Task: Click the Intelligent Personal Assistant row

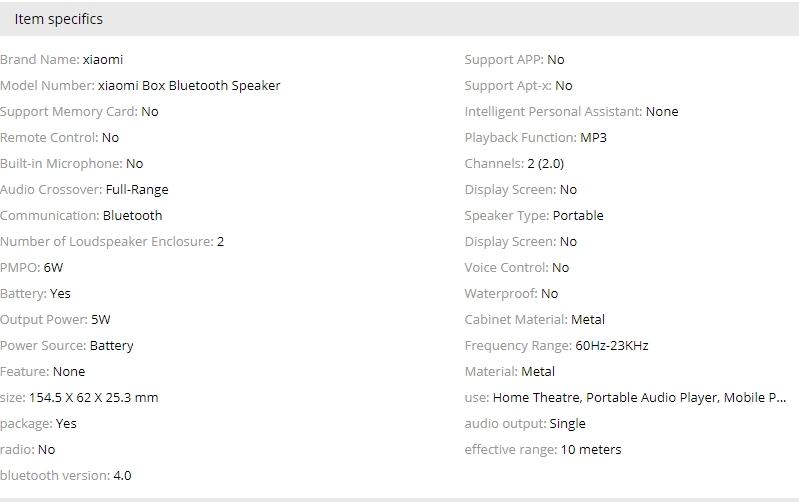Action: coord(571,112)
